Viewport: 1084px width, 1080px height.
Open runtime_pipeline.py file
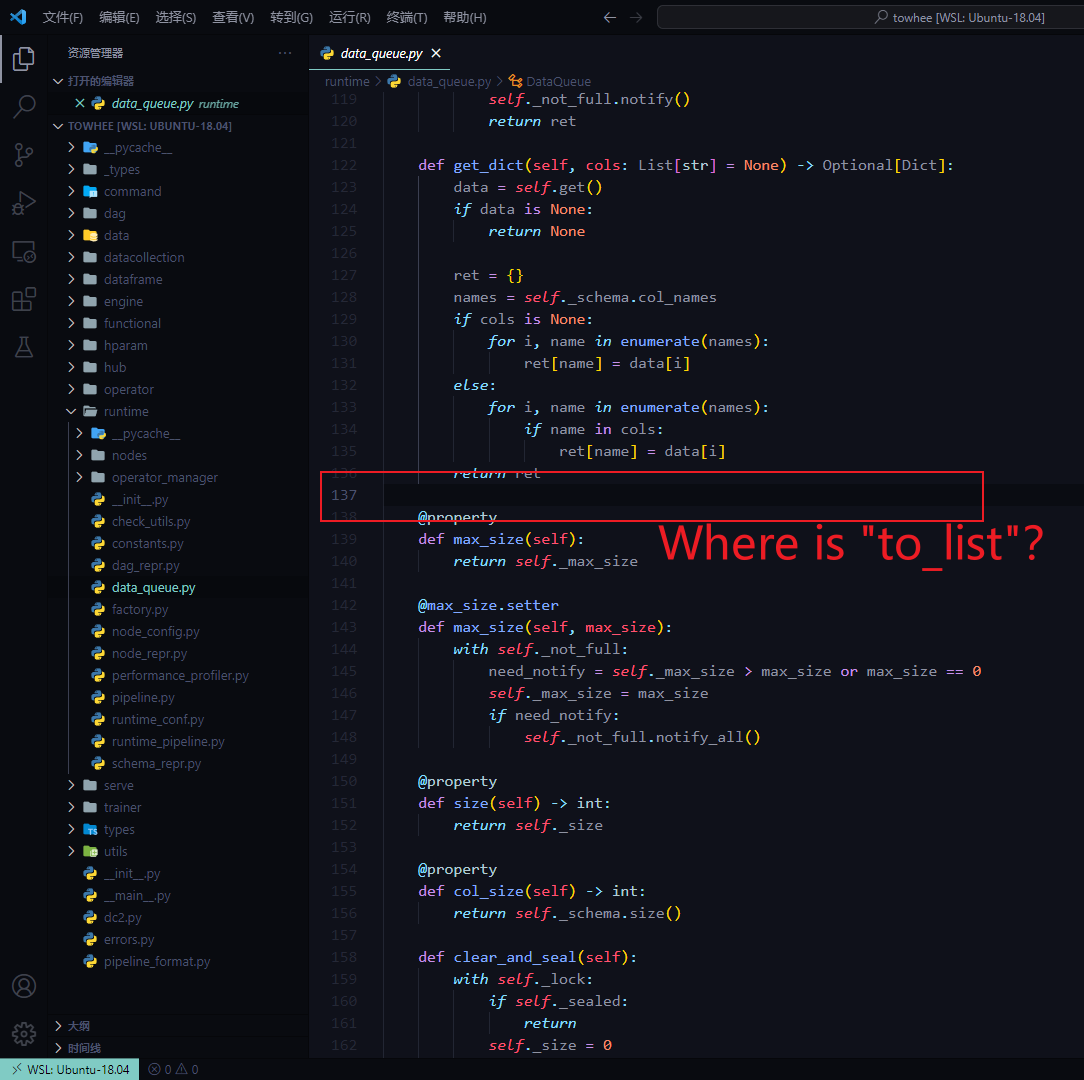(168, 742)
